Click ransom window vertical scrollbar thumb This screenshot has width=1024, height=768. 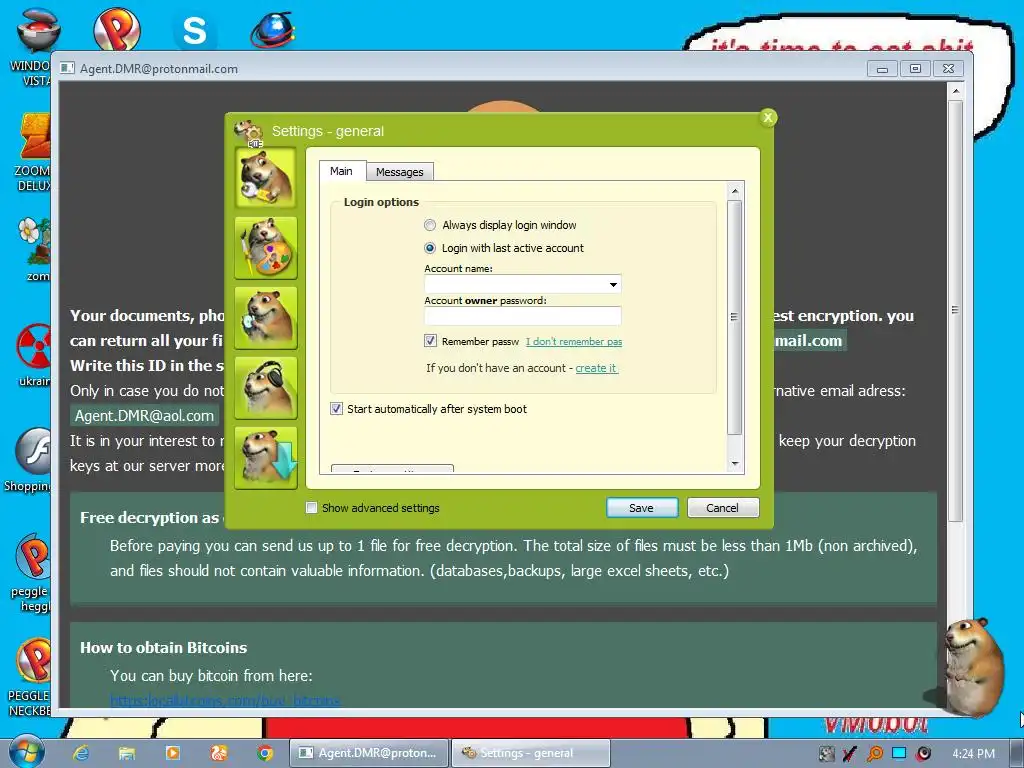955,310
